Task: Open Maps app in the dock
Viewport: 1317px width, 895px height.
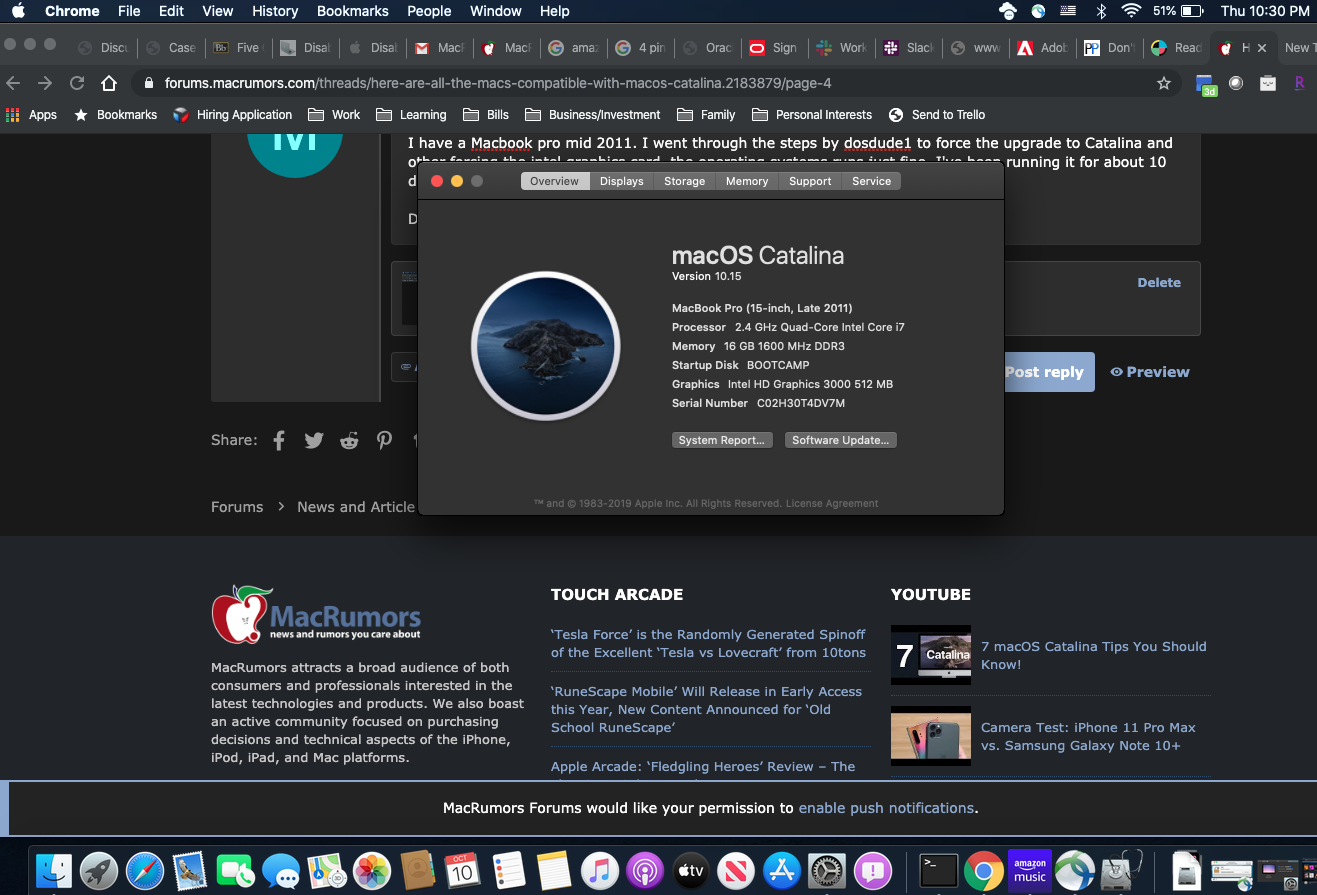Action: pyautogui.click(x=327, y=871)
